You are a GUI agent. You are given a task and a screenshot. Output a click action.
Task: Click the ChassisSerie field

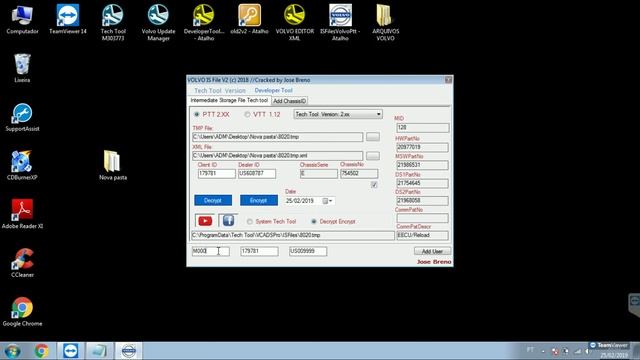[318, 173]
